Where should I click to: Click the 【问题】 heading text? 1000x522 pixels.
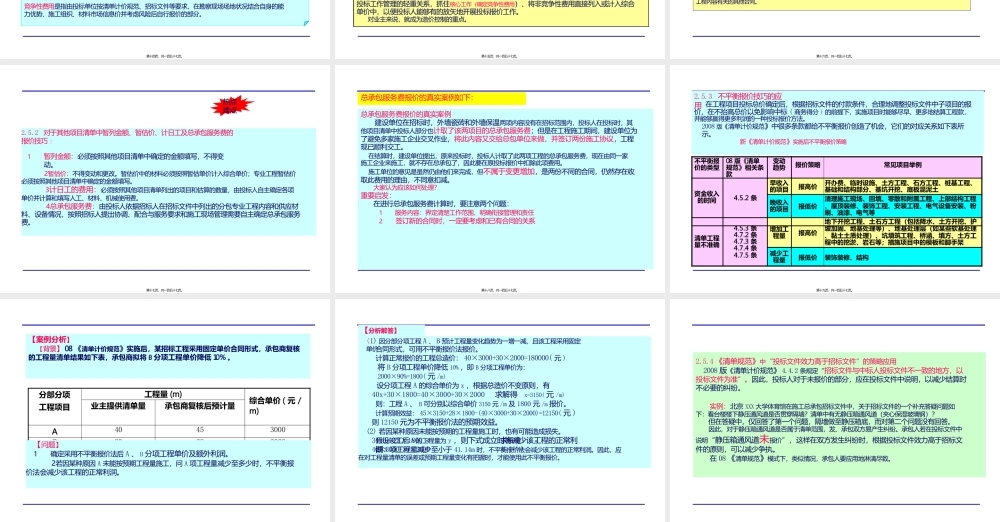tap(48, 442)
